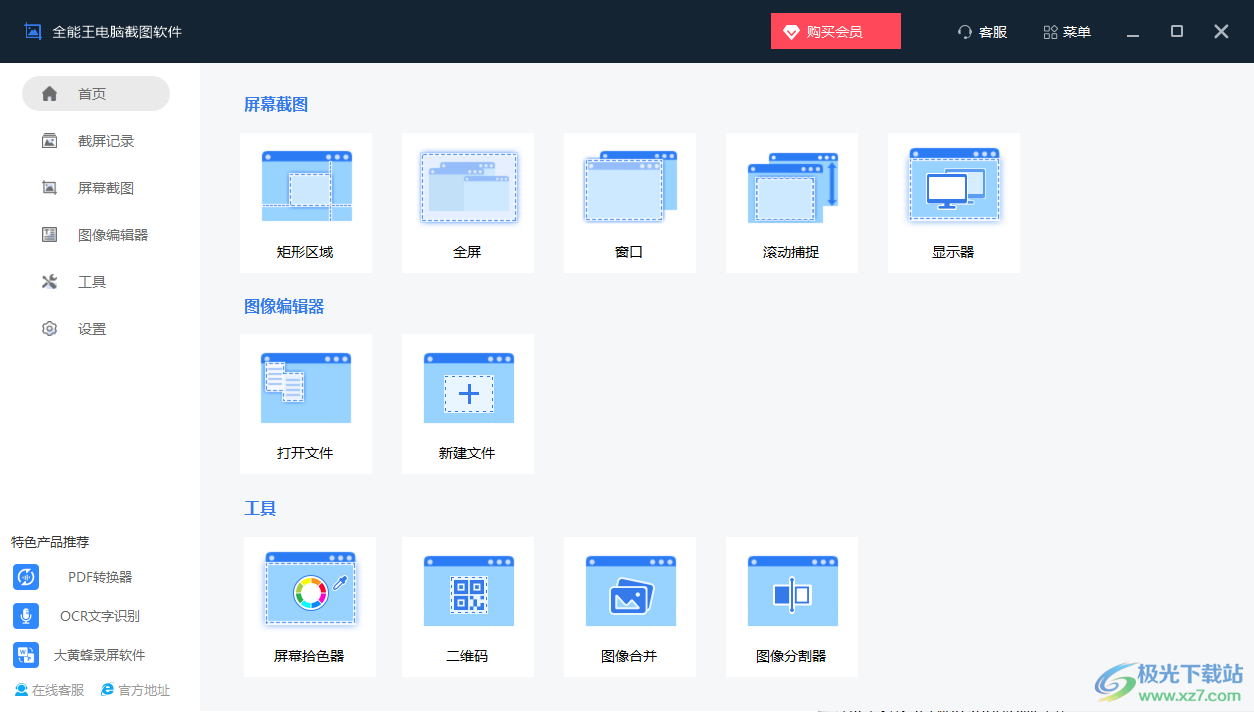This screenshot has height=712, width=1254.
Task: Open the 官方地址 link
Action: [x=136, y=690]
